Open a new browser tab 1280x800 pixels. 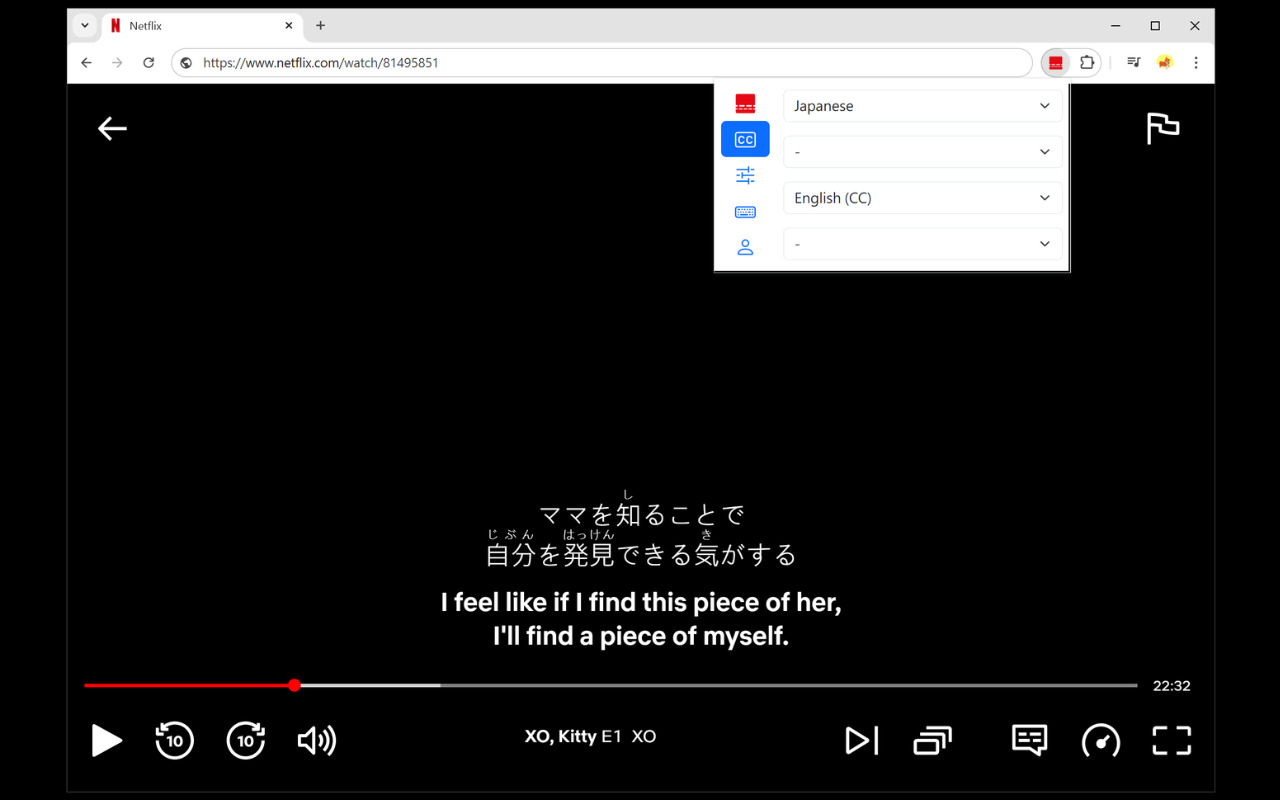[320, 26]
